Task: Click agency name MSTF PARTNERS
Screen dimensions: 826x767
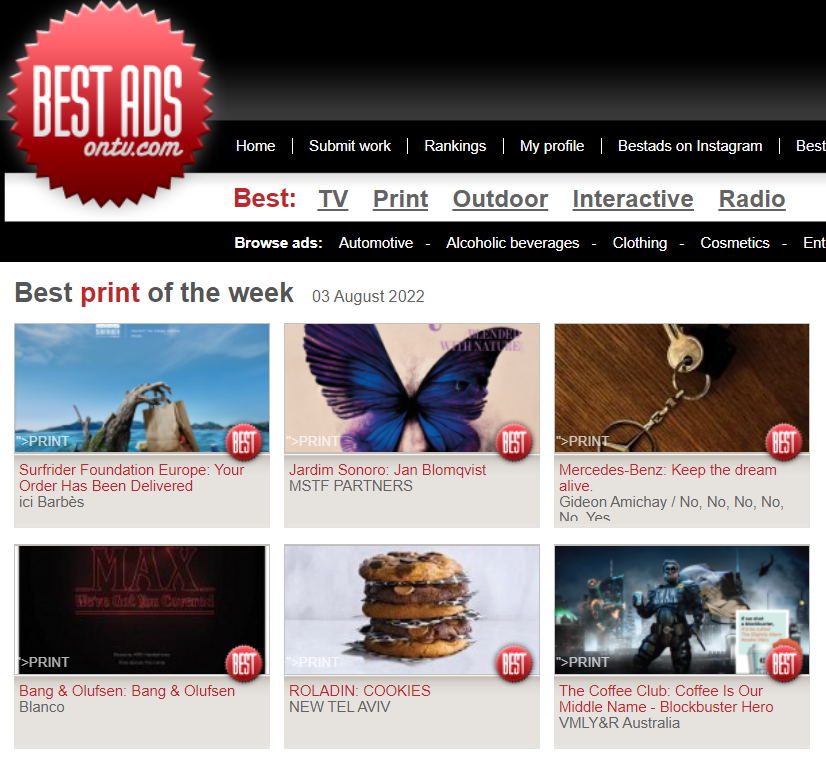Action: (x=351, y=486)
